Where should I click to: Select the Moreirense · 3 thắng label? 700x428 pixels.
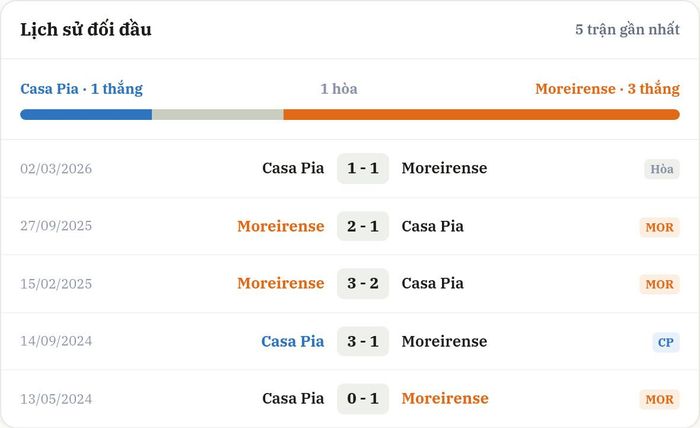[x=607, y=89]
